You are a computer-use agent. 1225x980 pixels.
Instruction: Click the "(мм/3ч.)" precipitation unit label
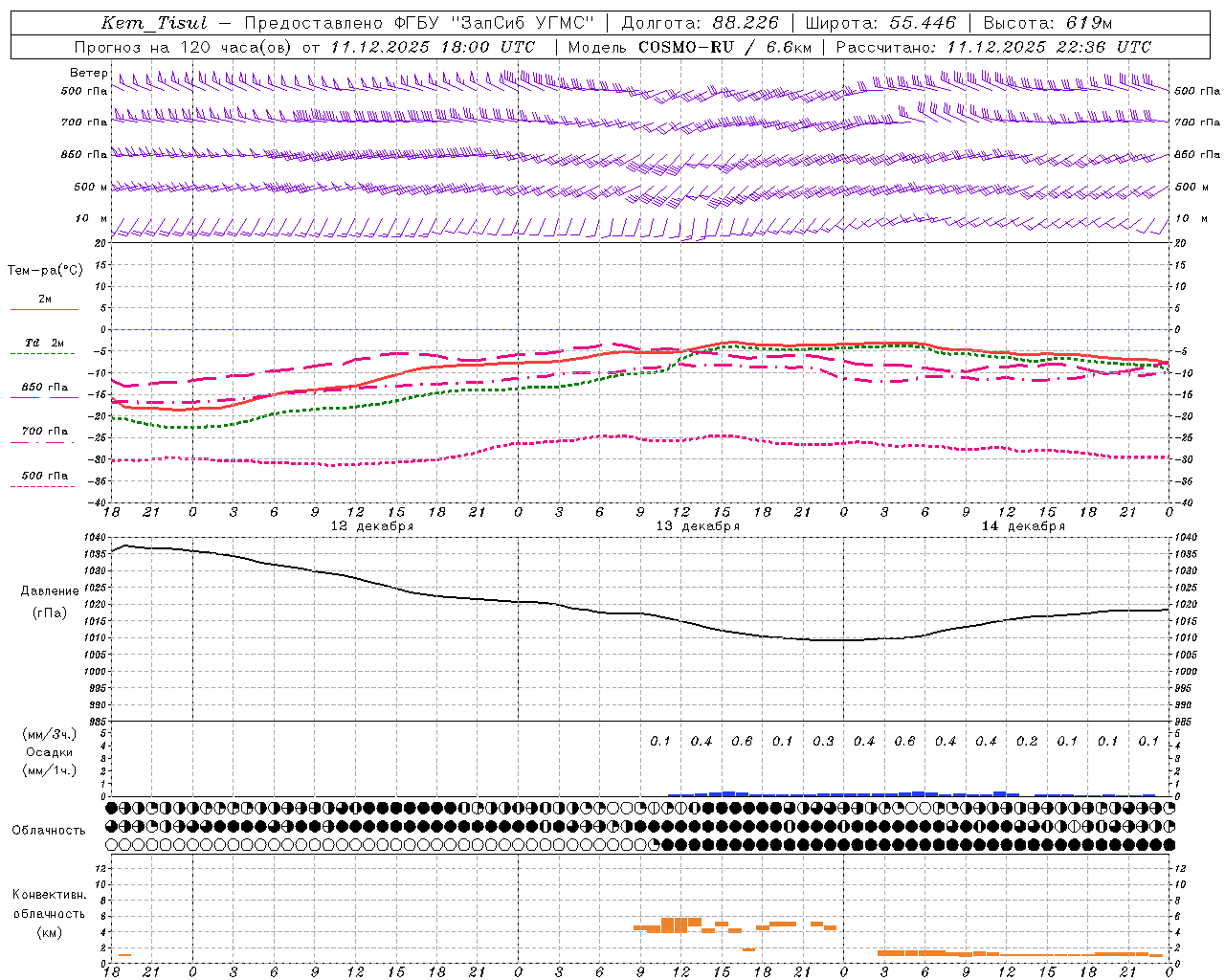pyautogui.click(x=50, y=735)
